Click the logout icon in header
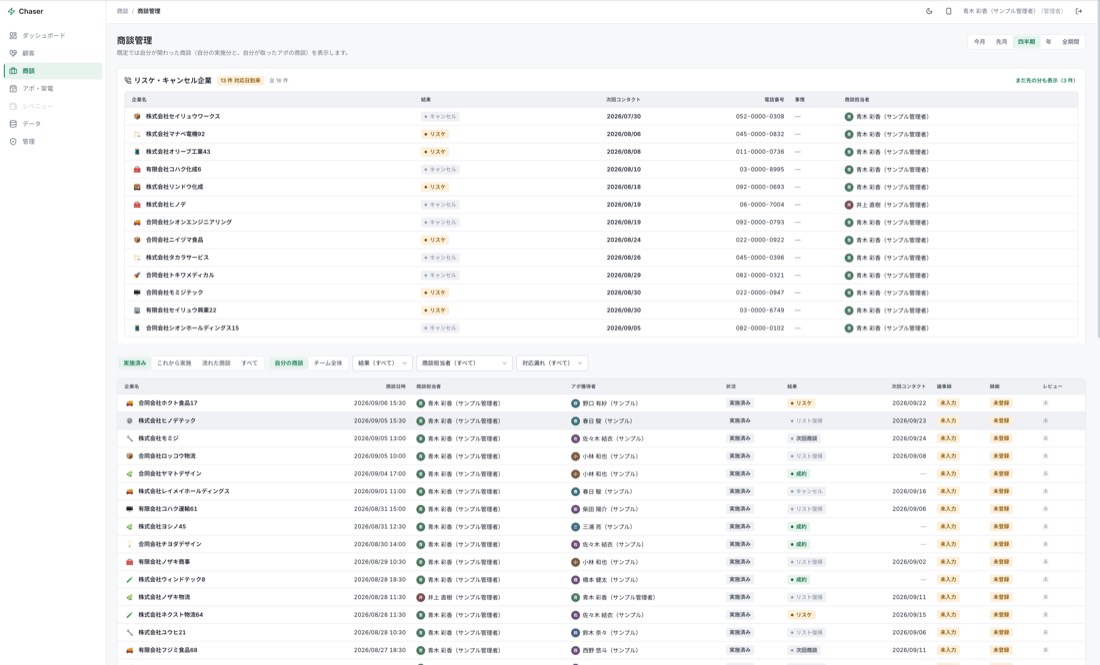Screen dimensions: 1100x665 [x=1079, y=11]
